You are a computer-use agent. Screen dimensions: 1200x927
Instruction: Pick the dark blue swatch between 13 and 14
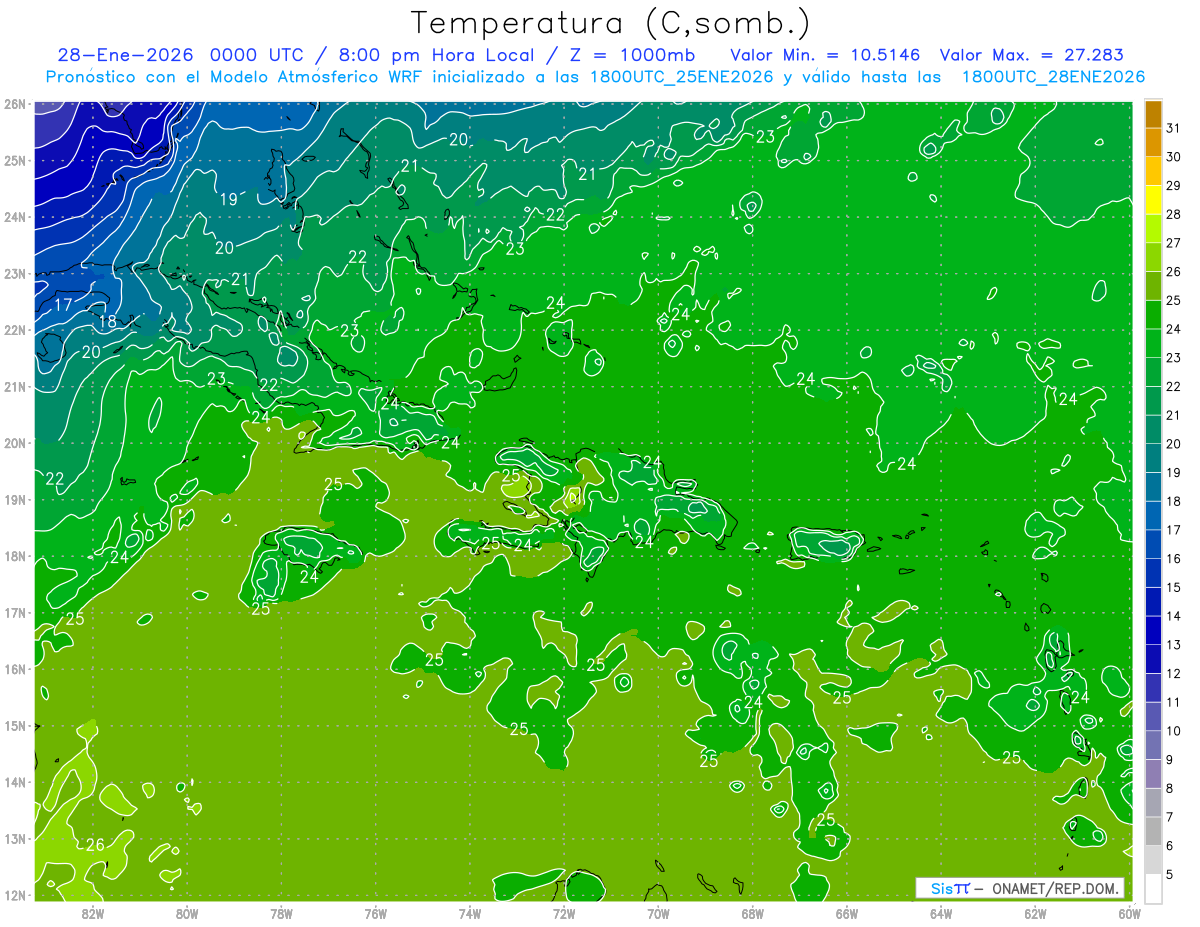(1153, 631)
